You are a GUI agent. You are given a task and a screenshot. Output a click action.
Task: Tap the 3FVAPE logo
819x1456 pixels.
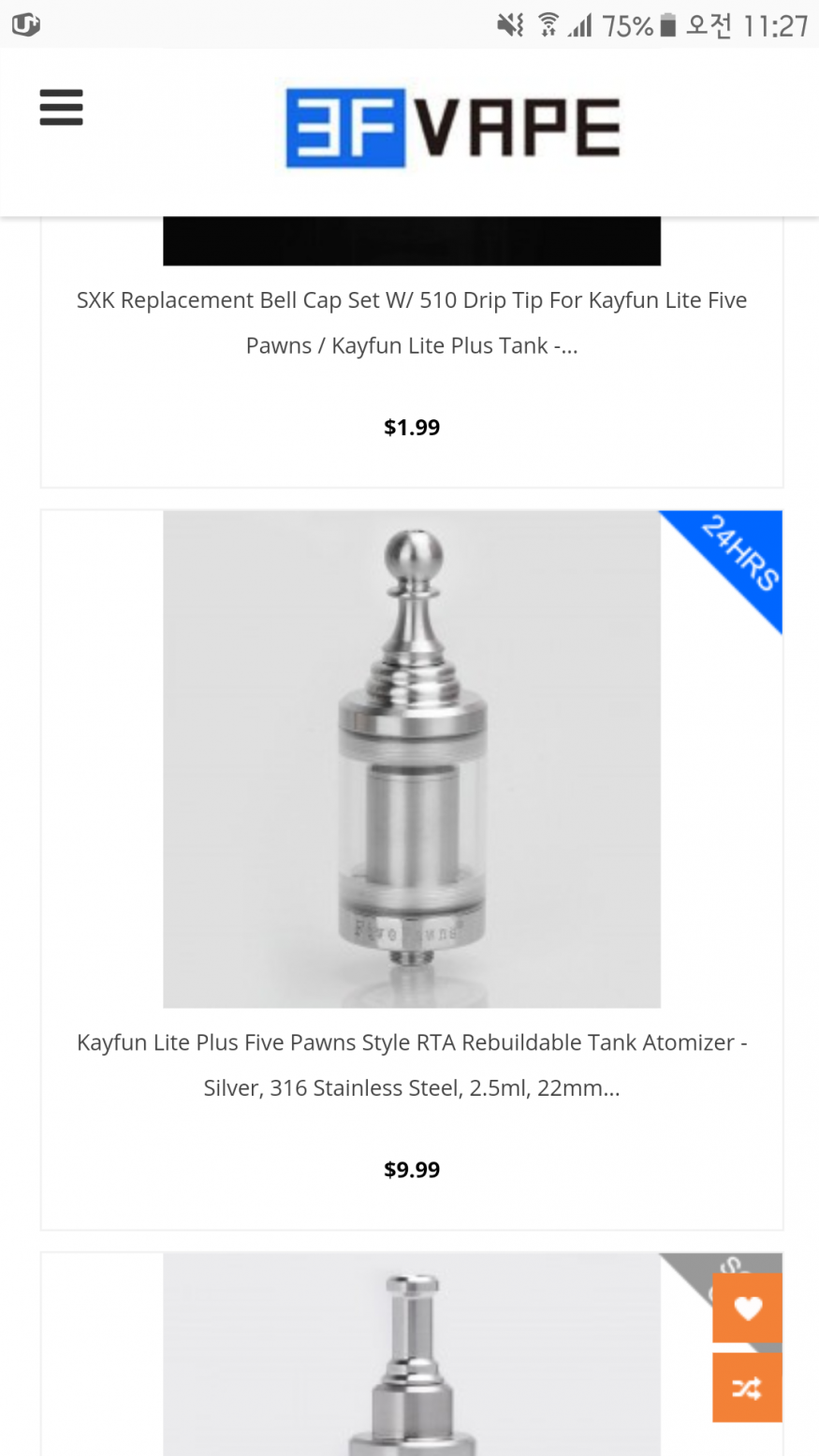point(453,128)
